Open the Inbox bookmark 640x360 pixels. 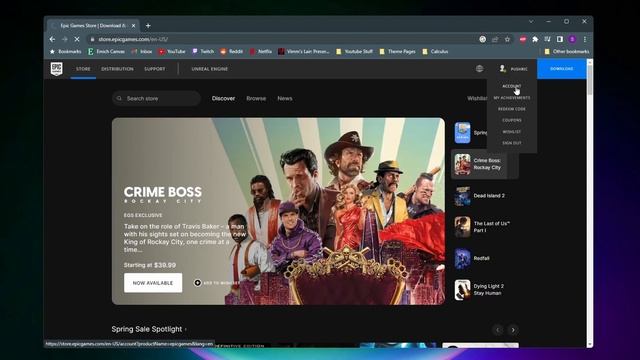pos(142,51)
